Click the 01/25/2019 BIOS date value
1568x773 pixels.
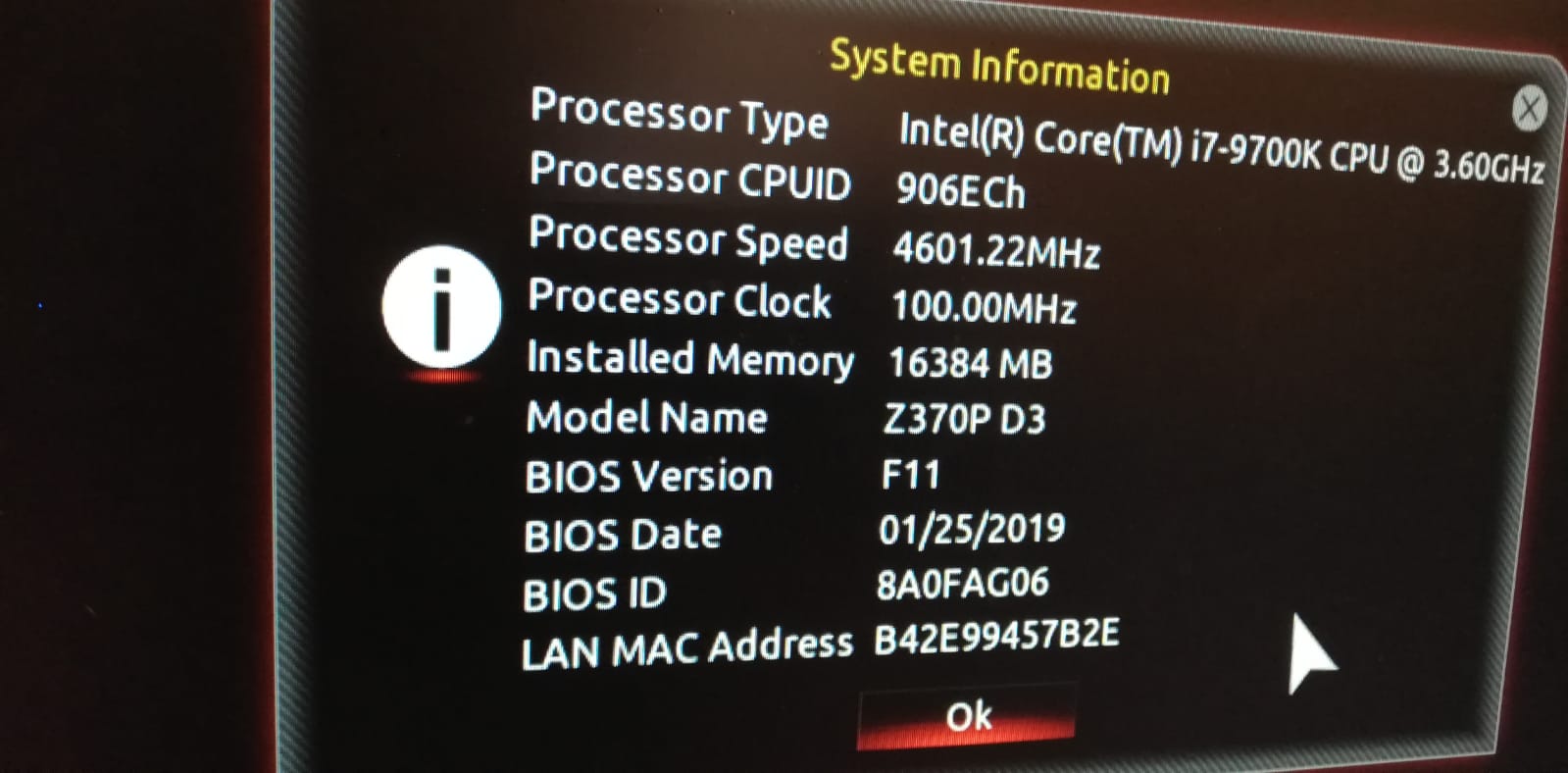(972, 530)
